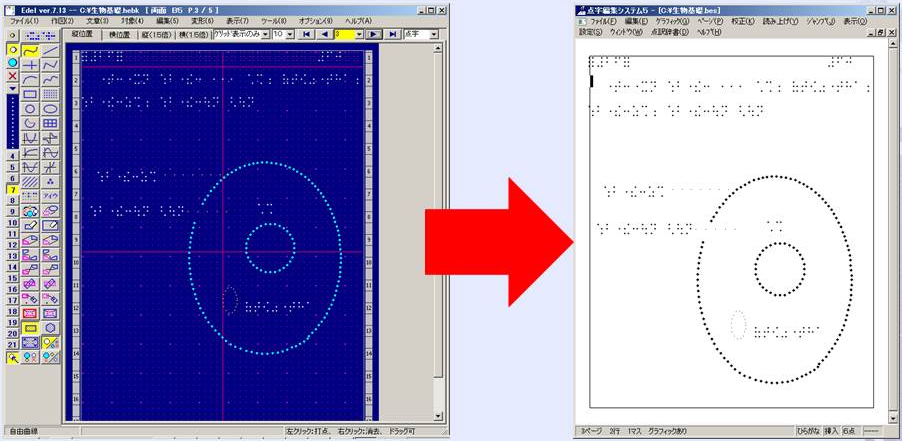This screenshot has width=902, height=441.
Task: Switch to the 横位置 tab
Action: pyautogui.click(x=120, y=35)
